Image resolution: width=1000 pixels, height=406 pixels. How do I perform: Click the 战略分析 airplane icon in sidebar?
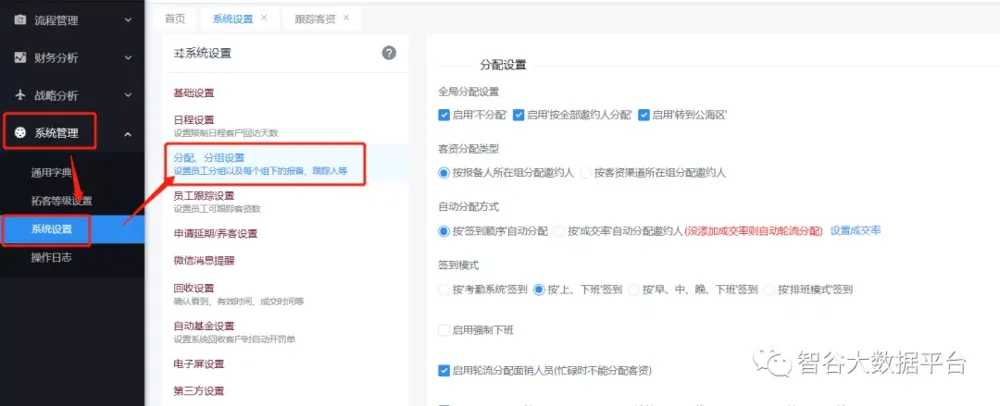pos(20,95)
